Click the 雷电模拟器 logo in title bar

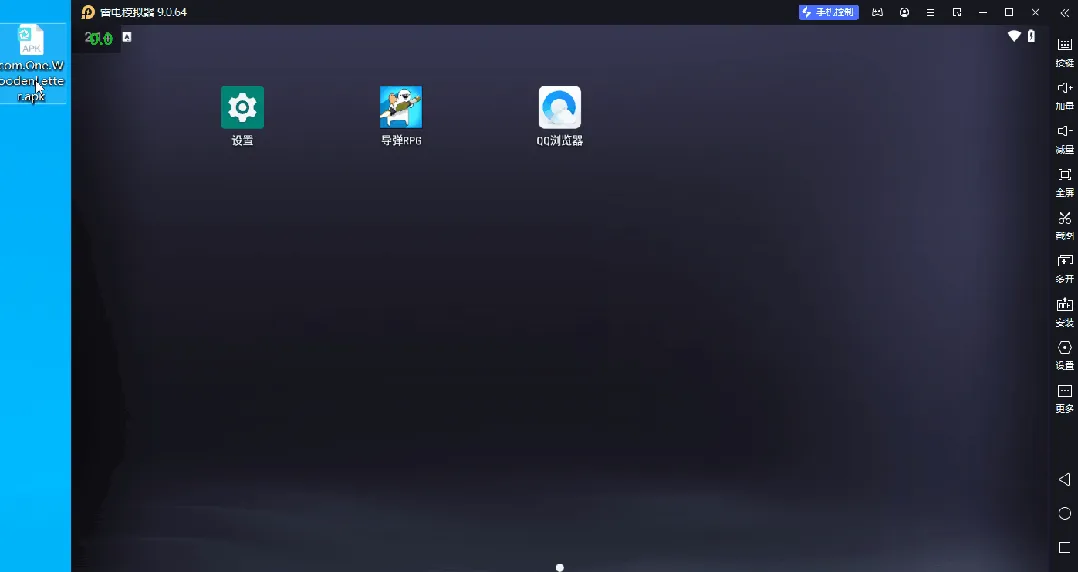88,12
